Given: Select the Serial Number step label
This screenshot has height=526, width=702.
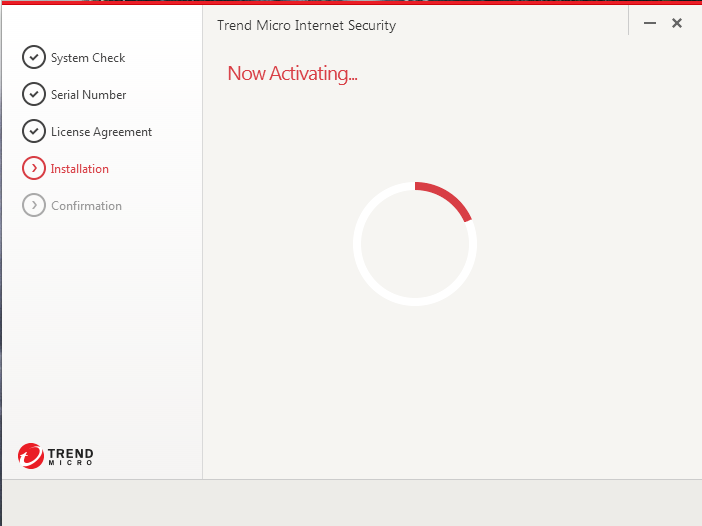Looking at the screenshot, I should [x=88, y=95].
